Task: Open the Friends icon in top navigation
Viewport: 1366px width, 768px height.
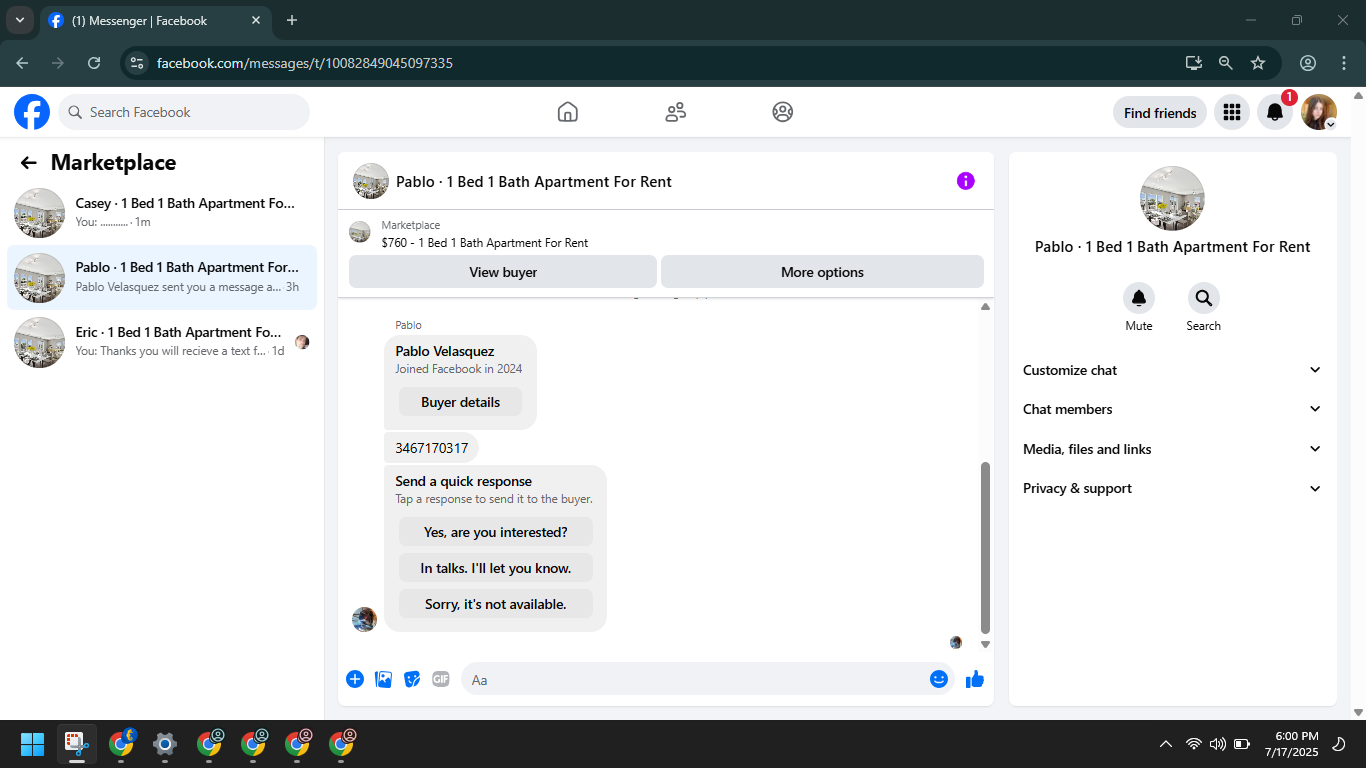Action: [676, 112]
